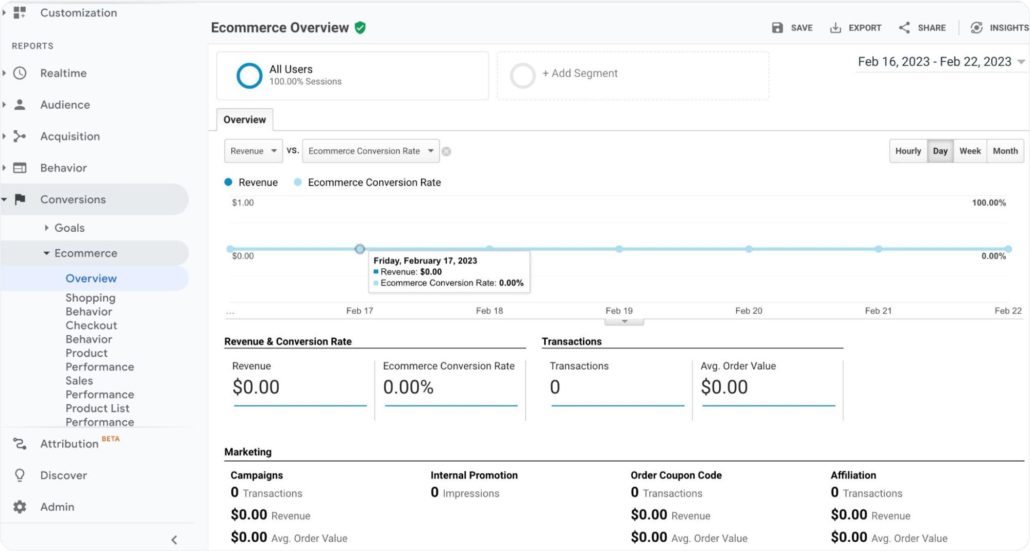The width and height of the screenshot is (1030, 551).
Task: Select the Month view toggle
Action: click(x=1005, y=151)
